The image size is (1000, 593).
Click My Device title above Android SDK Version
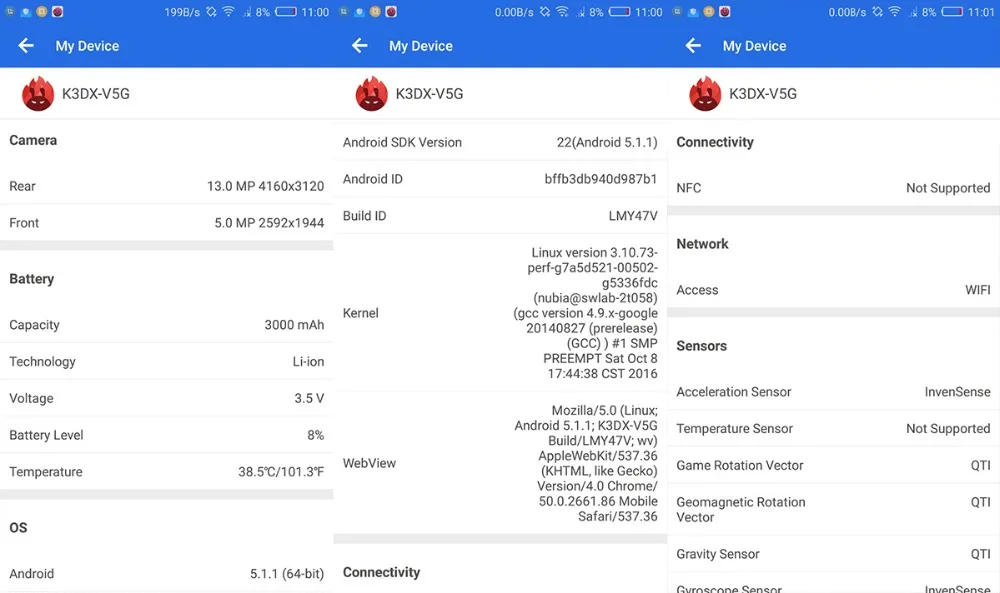point(421,46)
